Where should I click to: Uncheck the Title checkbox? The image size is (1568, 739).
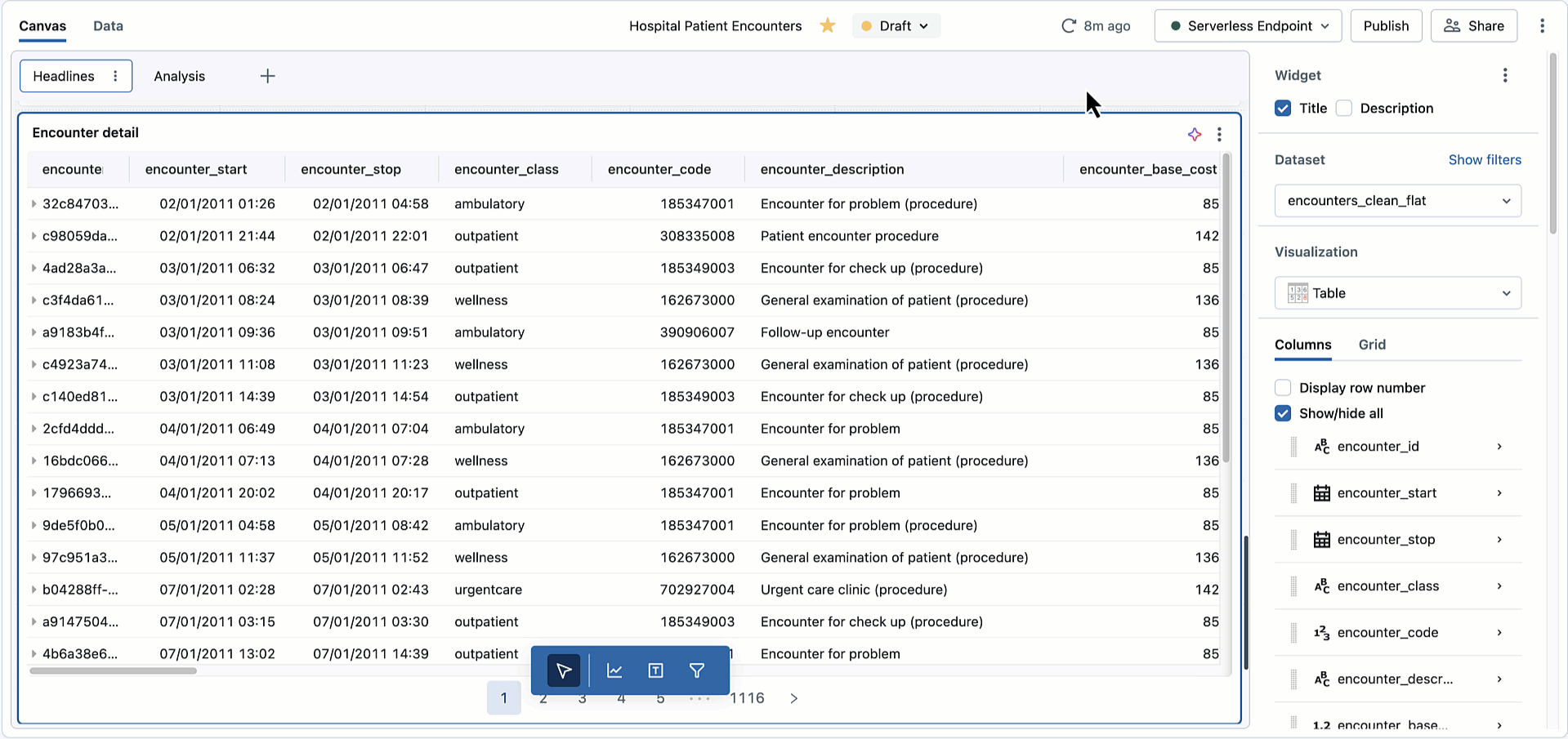[1283, 109]
